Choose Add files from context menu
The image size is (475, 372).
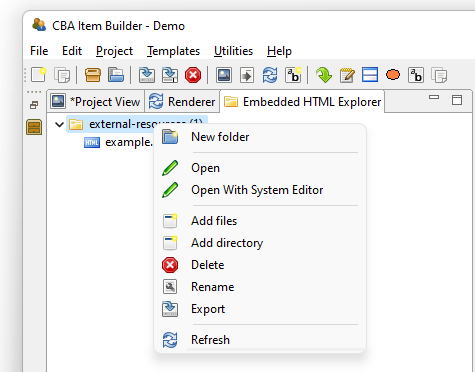pyautogui.click(x=260, y=221)
